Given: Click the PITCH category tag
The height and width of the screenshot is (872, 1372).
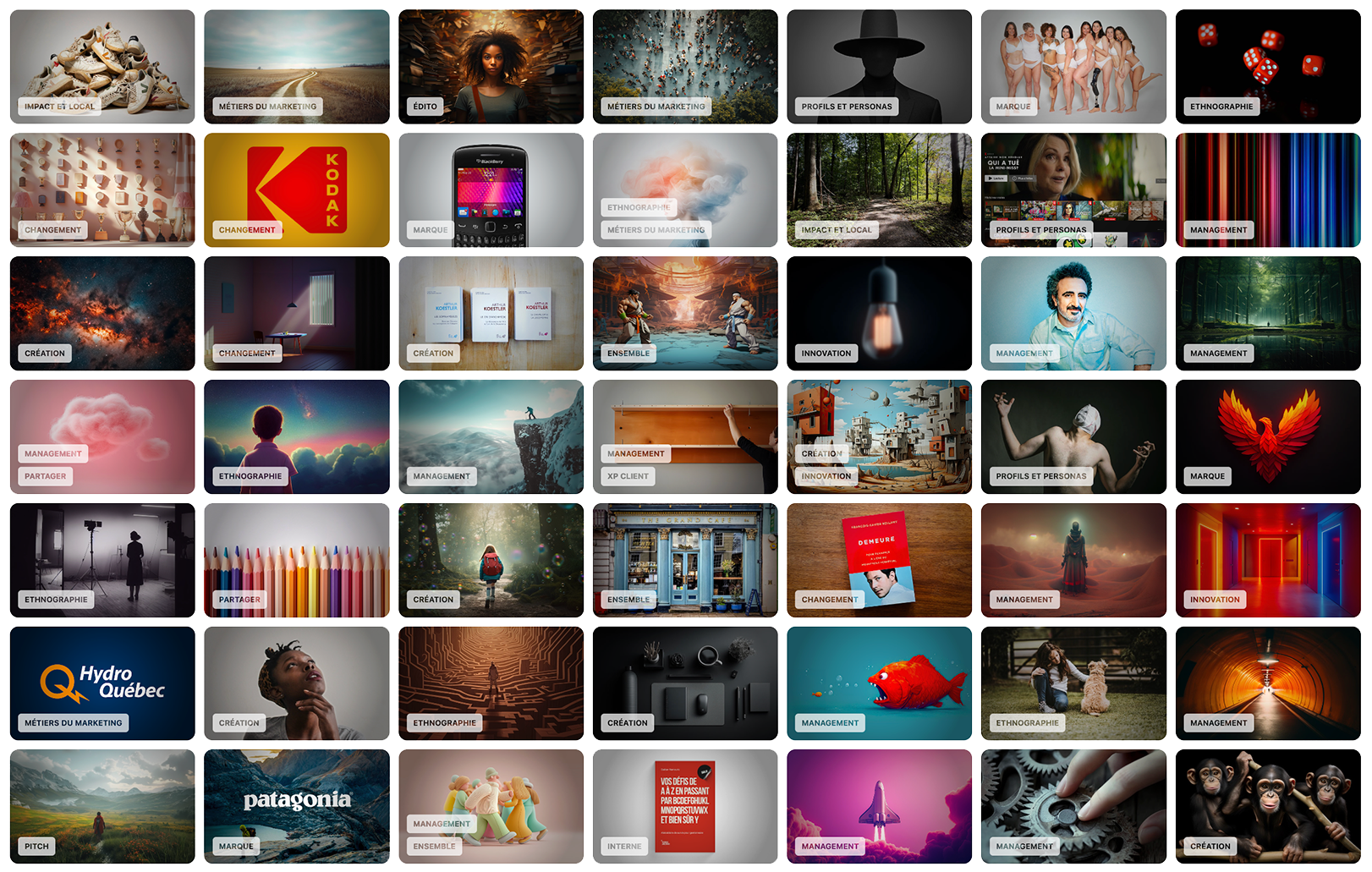Looking at the screenshot, I should pos(36,847).
